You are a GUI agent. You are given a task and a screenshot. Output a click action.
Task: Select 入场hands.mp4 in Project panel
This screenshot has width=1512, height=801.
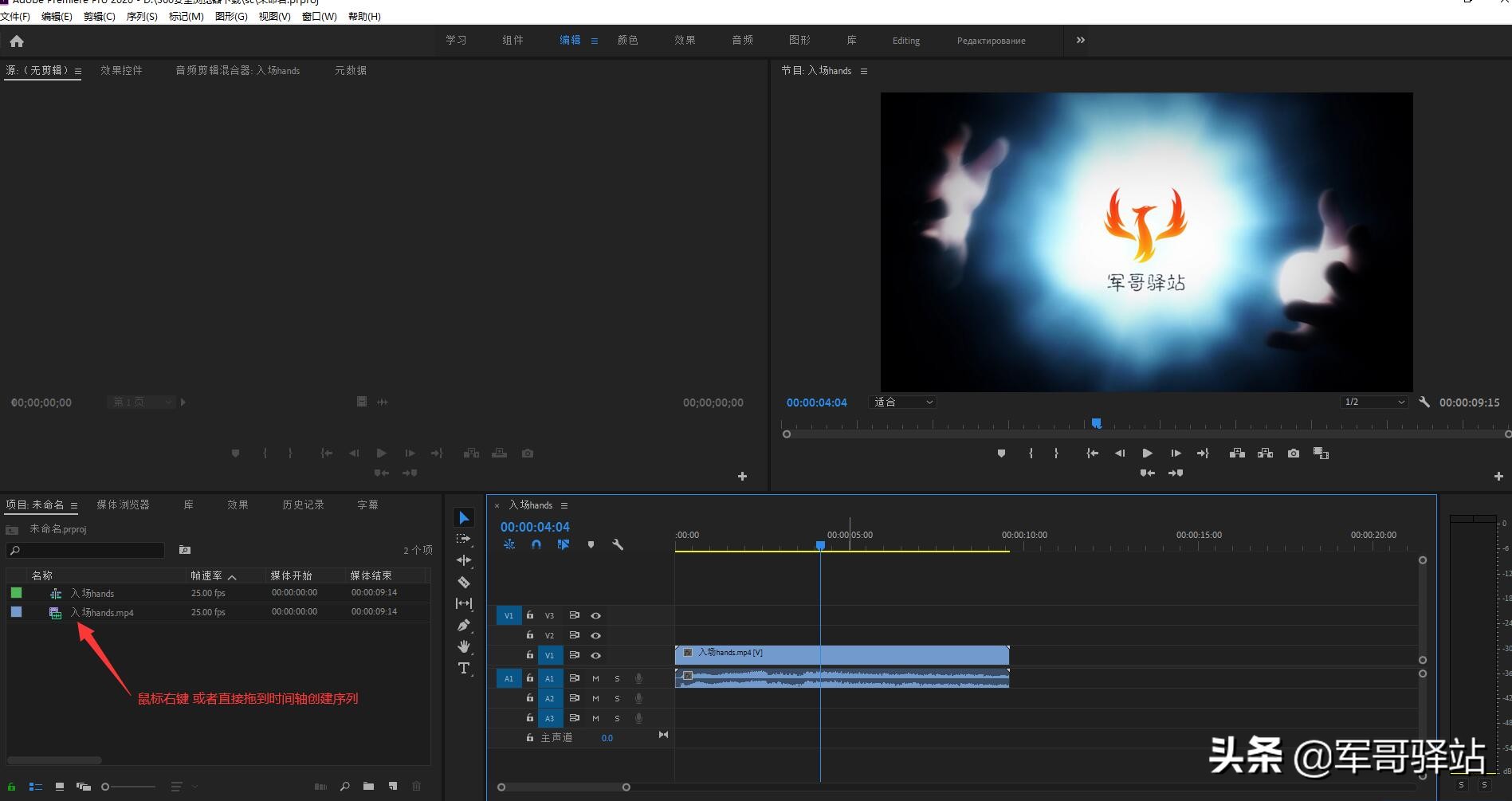(x=102, y=612)
